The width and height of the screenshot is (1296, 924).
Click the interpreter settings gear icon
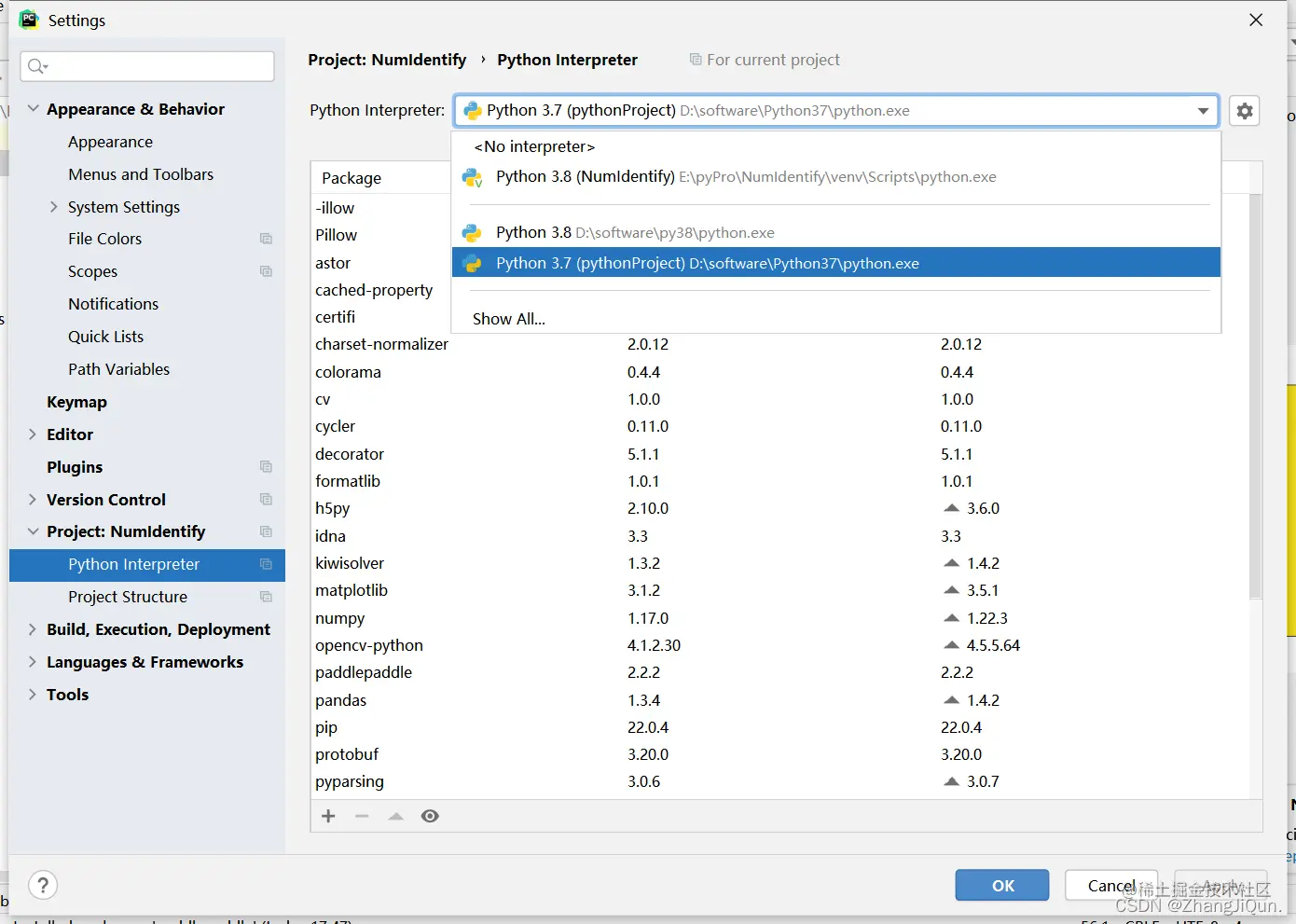pyautogui.click(x=1245, y=111)
